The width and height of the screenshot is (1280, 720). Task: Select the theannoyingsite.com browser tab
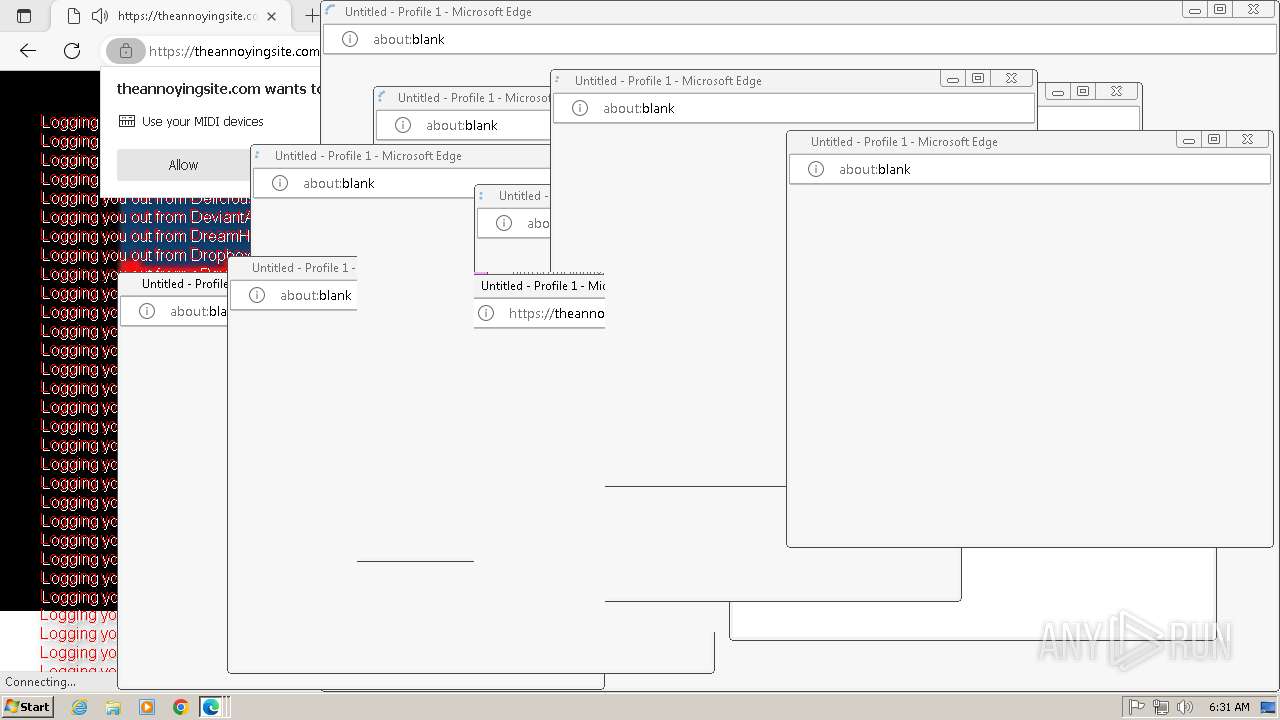point(170,16)
